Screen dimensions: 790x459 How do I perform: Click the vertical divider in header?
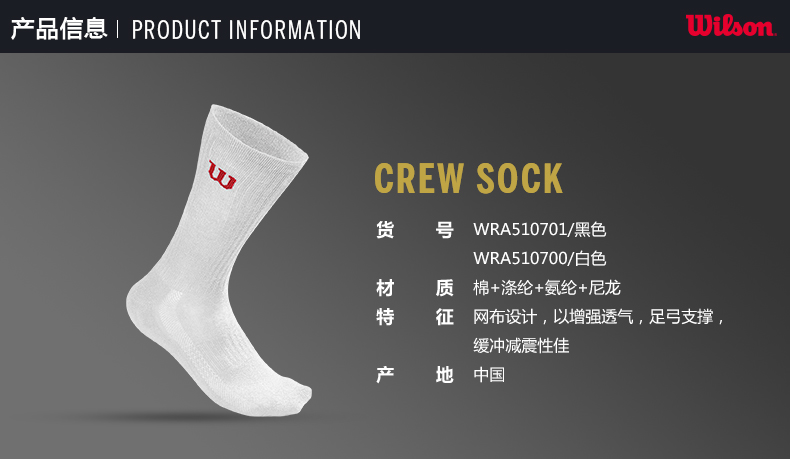[117, 29]
